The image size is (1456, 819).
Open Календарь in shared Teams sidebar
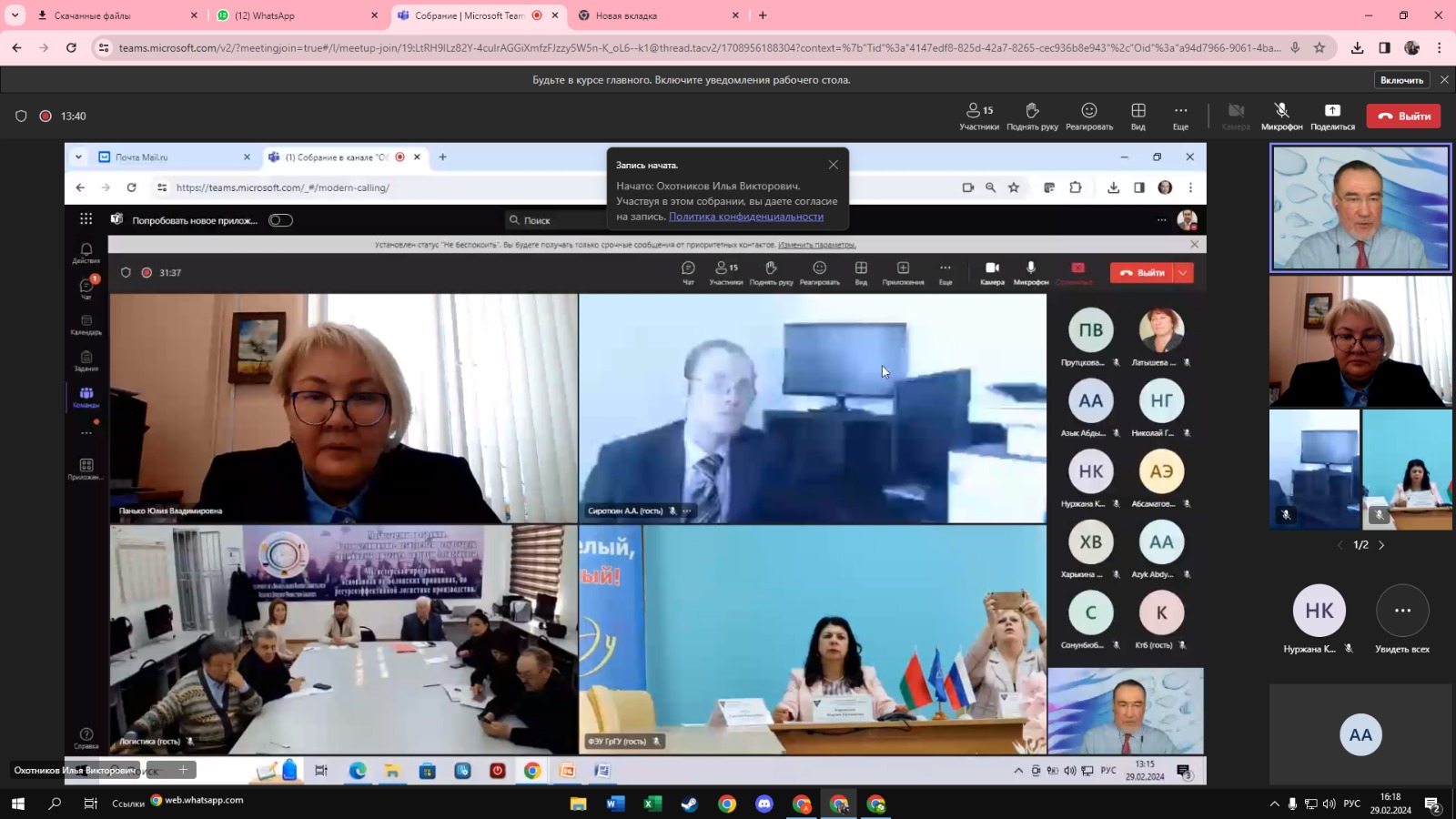click(x=86, y=325)
